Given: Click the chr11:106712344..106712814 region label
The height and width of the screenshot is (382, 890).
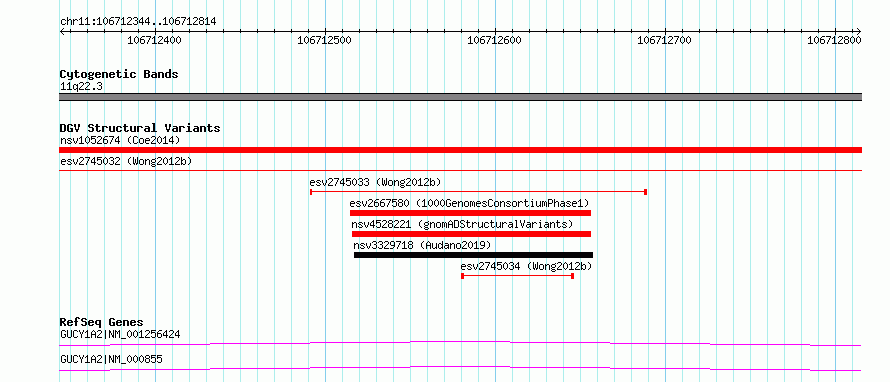Looking at the screenshot, I should click(138, 22).
